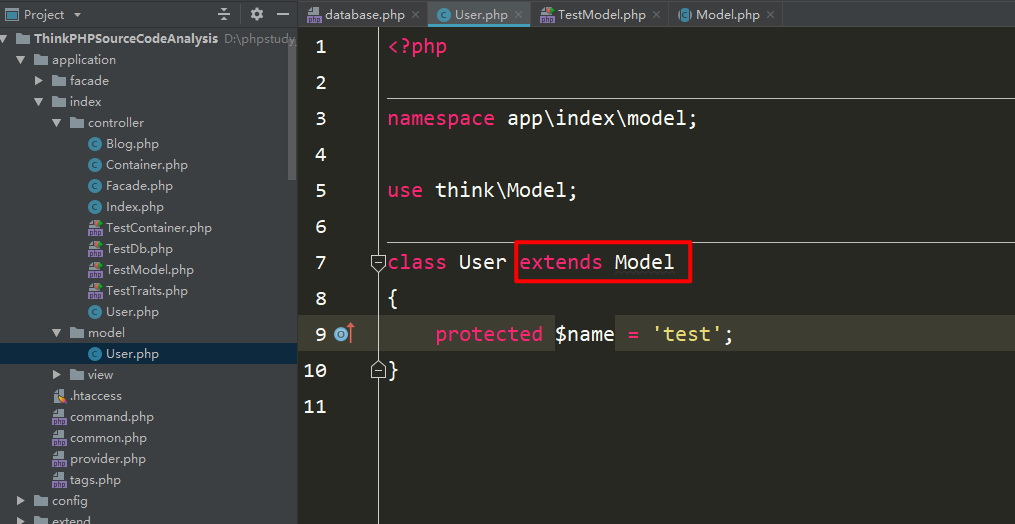
Task: Close the Model.php tab
Action: 770,15
